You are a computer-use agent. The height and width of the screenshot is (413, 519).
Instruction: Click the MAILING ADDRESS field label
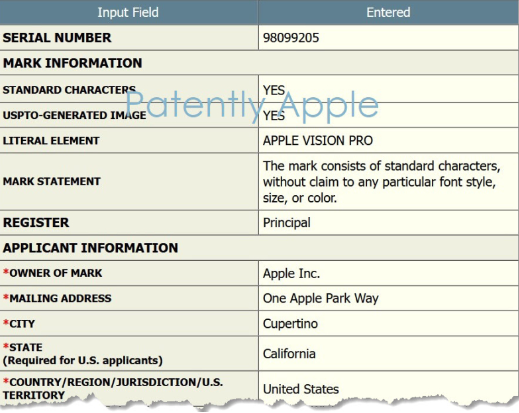click(x=57, y=298)
